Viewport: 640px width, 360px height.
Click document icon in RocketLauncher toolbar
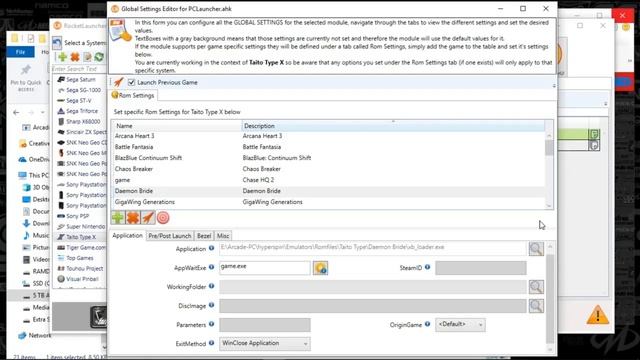coord(87,57)
